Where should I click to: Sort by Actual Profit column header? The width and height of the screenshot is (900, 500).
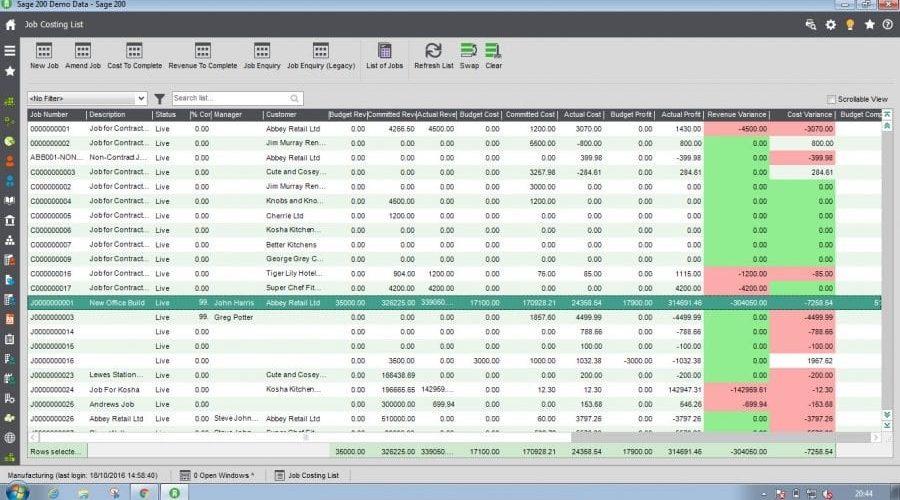(x=679, y=115)
